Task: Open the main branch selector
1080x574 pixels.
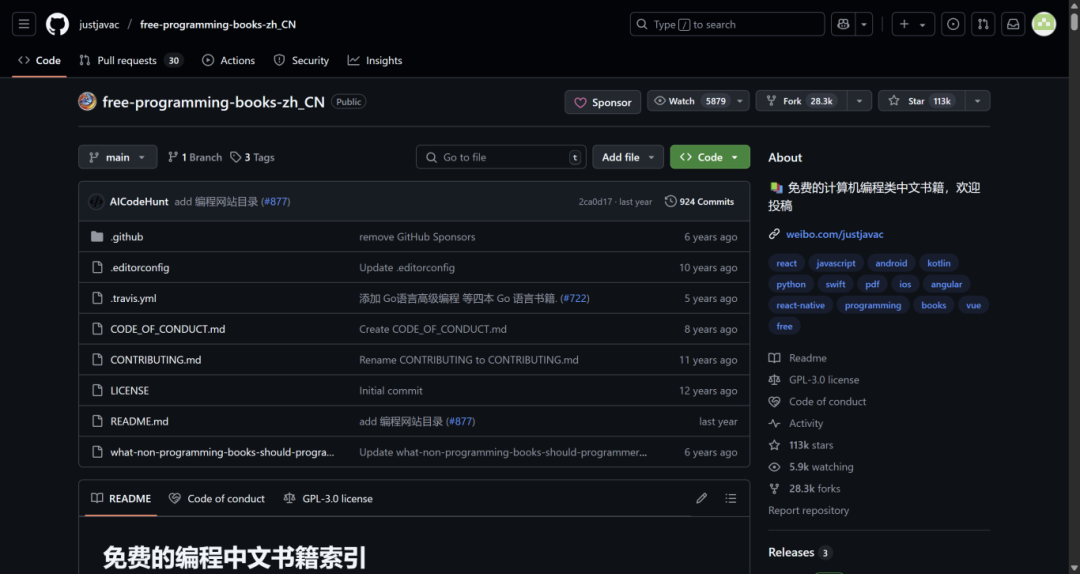Action: 118,157
